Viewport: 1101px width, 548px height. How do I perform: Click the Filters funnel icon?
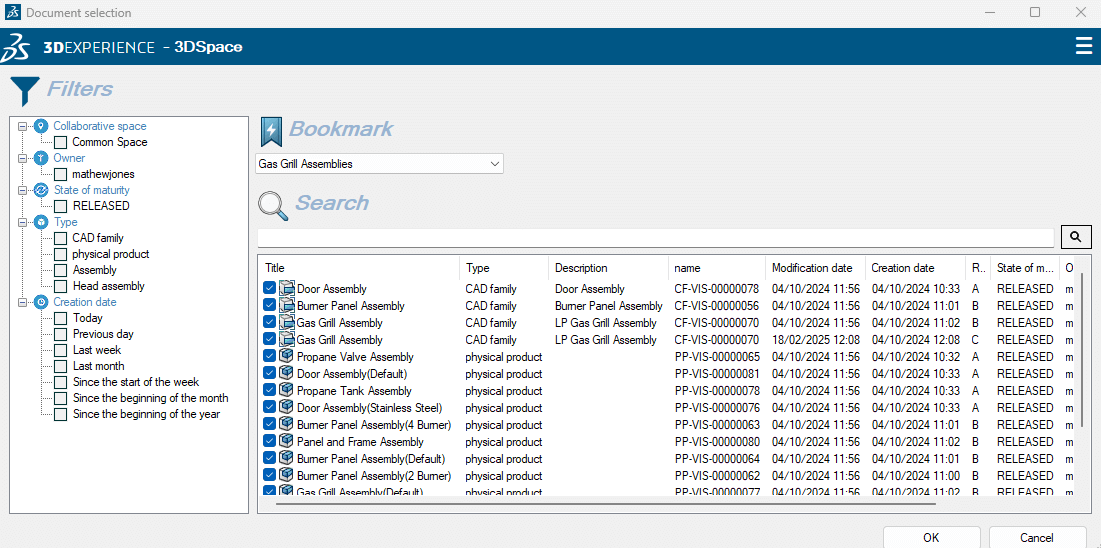25,91
